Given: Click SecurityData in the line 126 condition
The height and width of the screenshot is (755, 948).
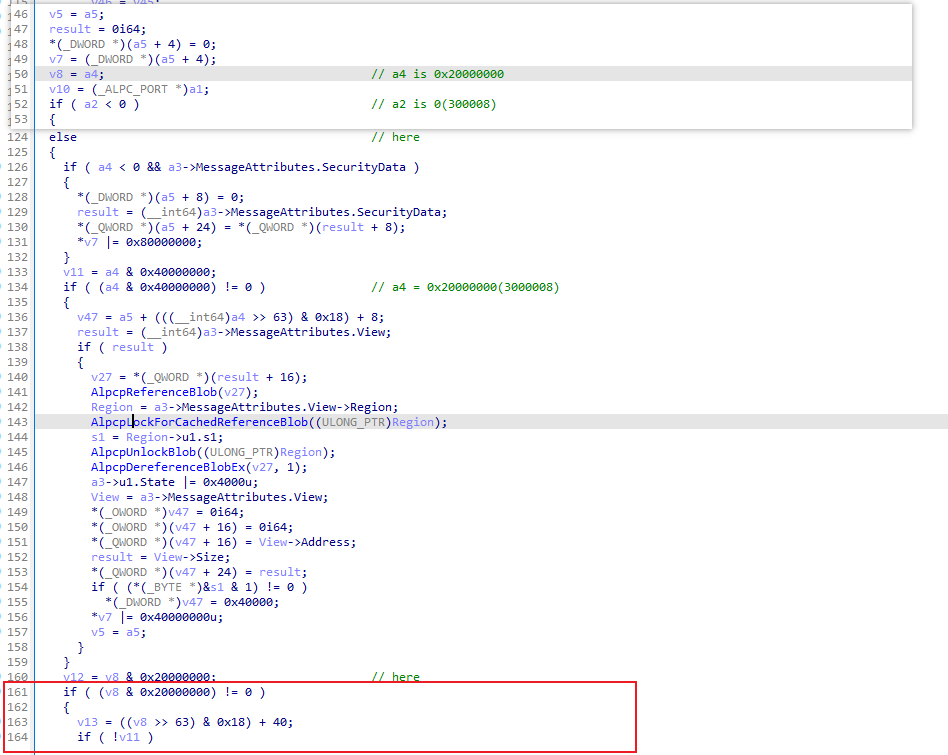Looking at the screenshot, I should click(364, 167).
